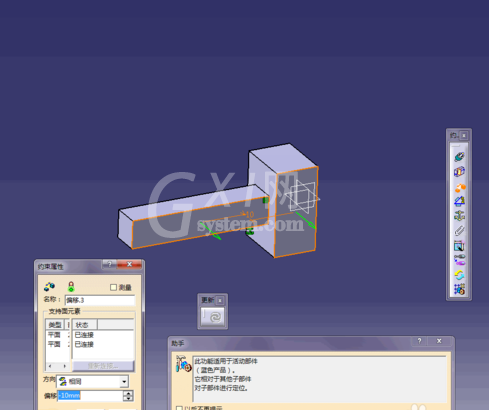489x410 pixels.
Task: Select the Angle Constraint tool
Action: 460,201
